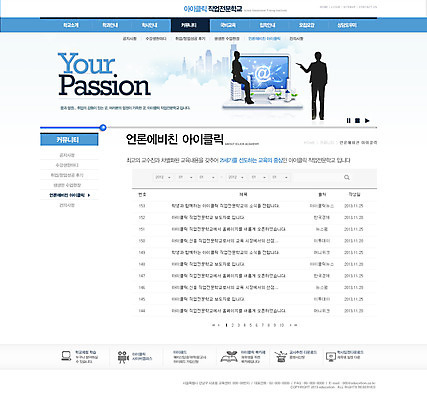Pause the banner slideshow
427x400 pixels.
click(349, 121)
